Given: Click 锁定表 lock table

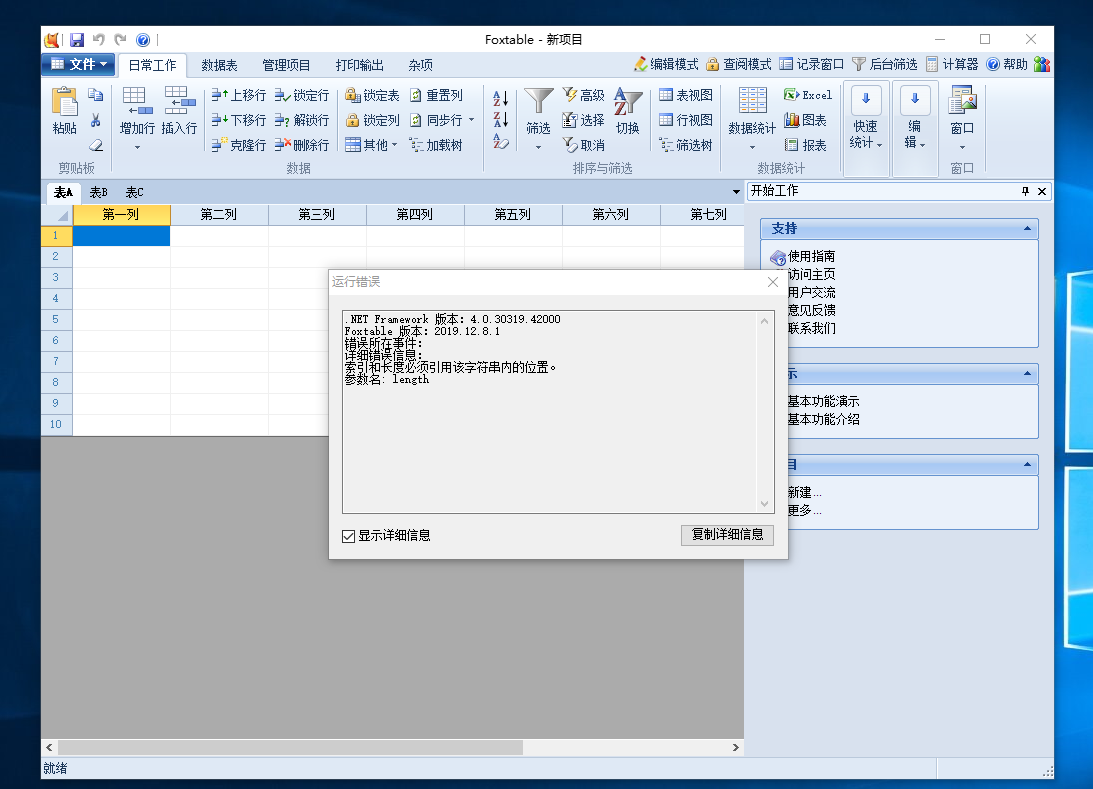Looking at the screenshot, I should (x=372, y=95).
